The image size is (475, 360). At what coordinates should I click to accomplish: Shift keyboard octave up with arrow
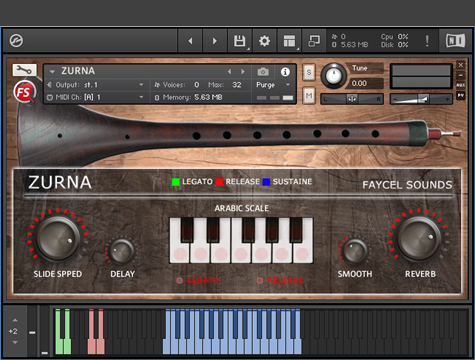[x=15, y=320]
